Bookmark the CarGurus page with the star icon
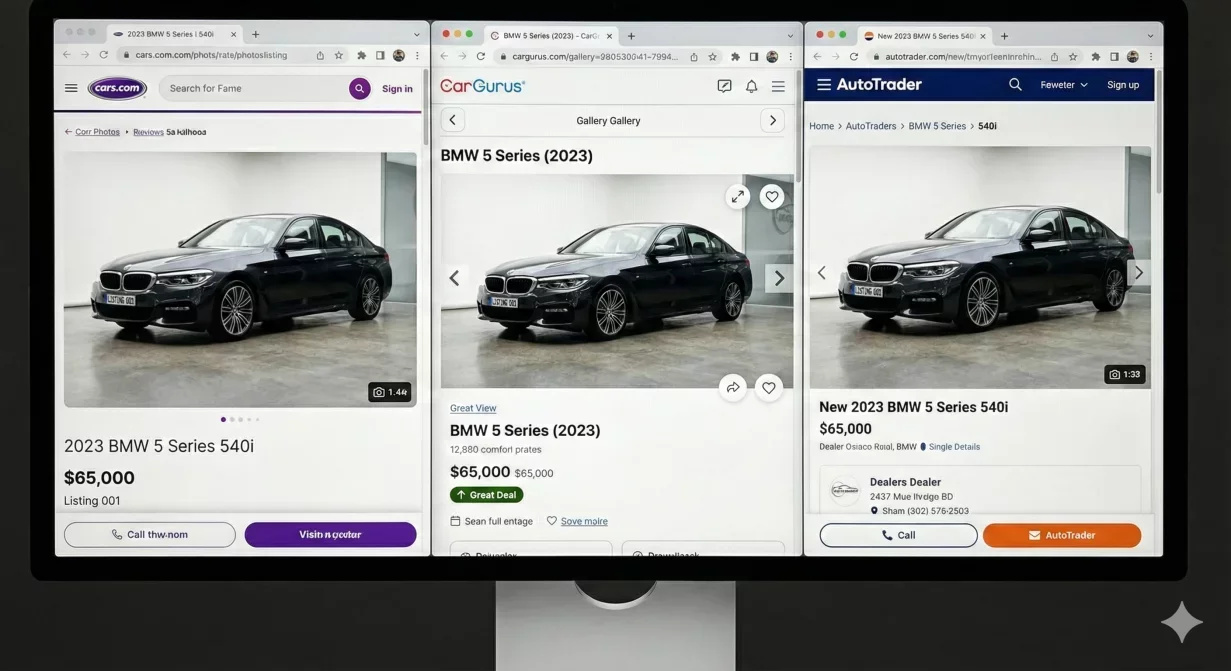 click(713, 57)
